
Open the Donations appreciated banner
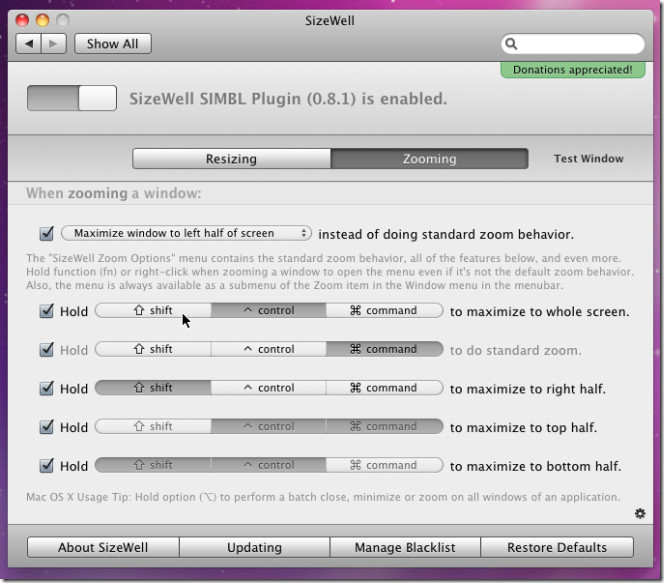573,70
